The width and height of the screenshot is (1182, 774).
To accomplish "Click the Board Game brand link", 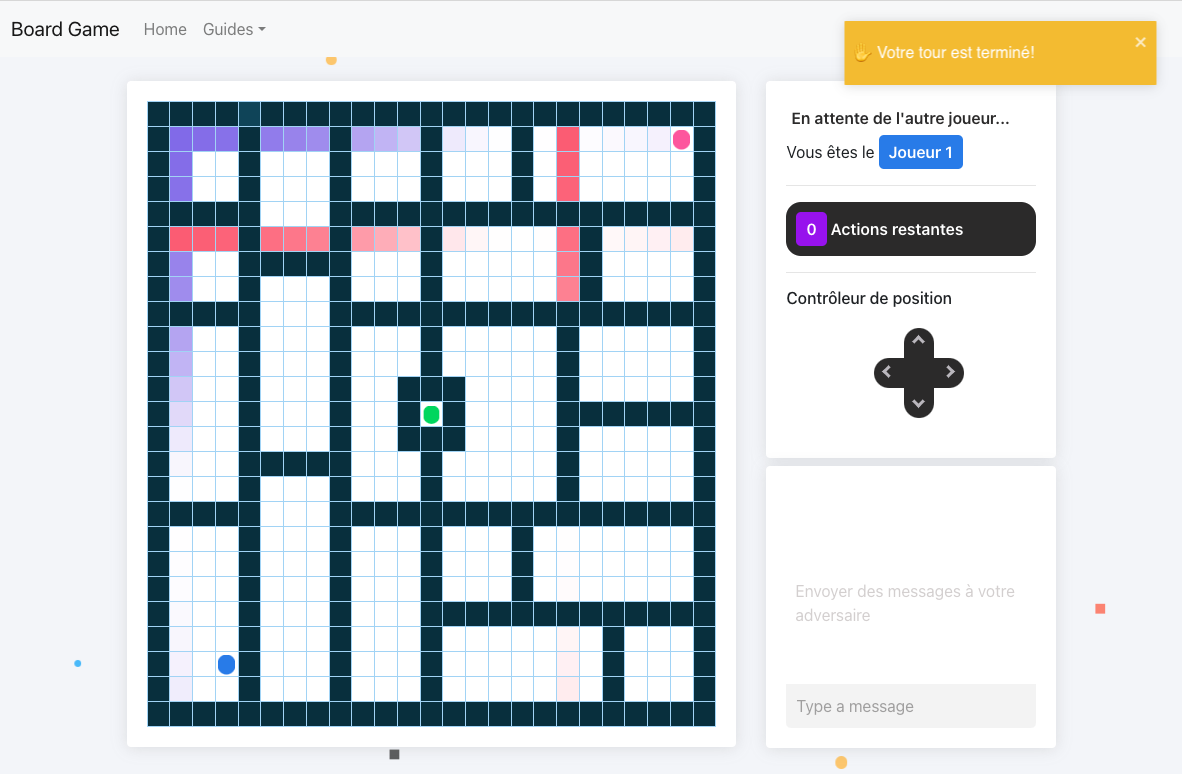I will click(65, 29).
